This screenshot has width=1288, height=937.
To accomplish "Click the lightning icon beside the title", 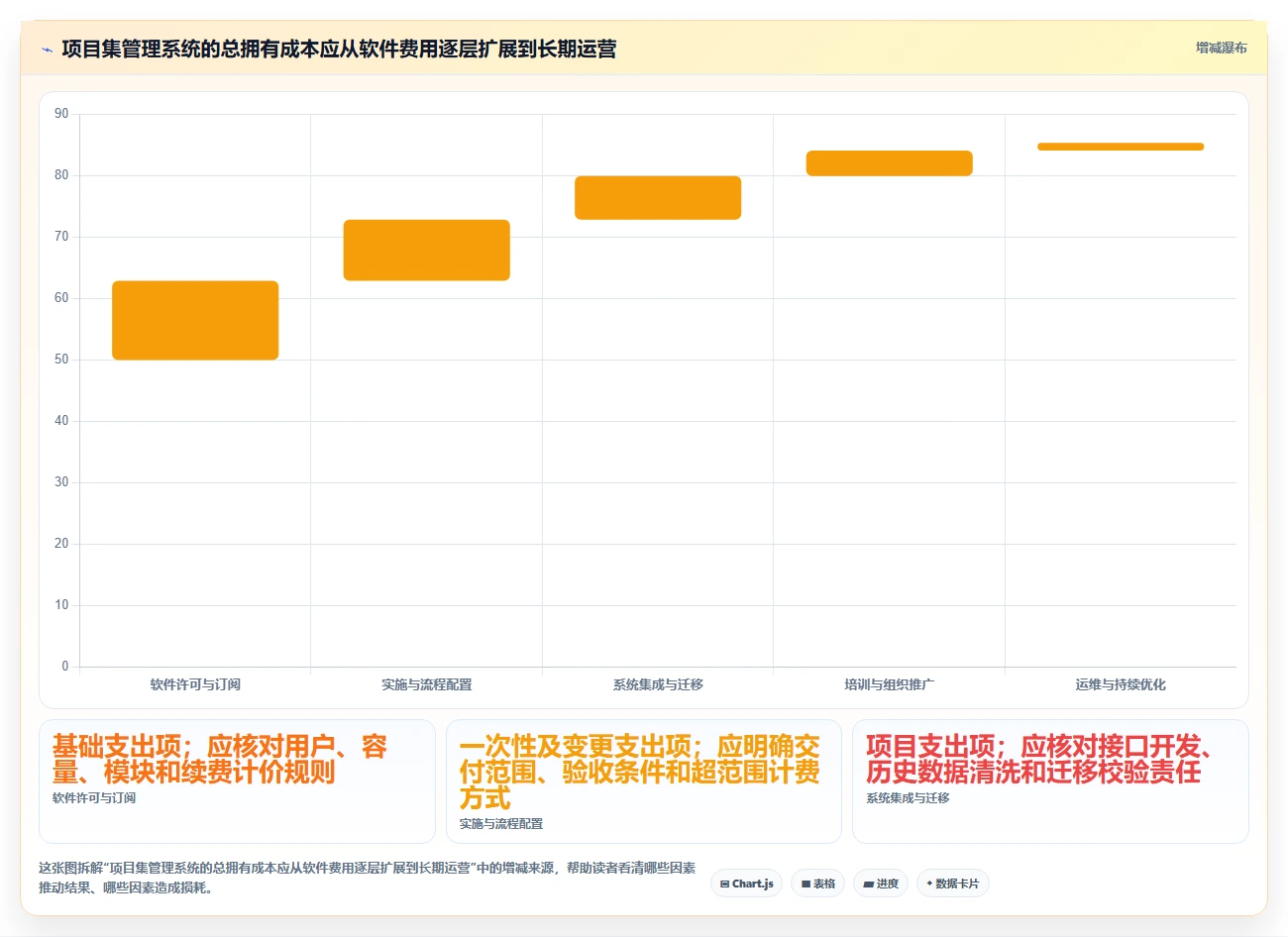I will (47, 50).
